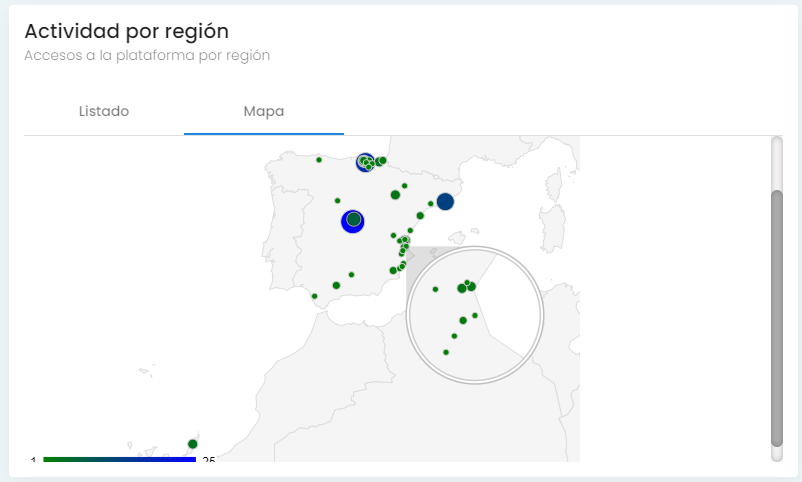This screenshot has height=482, width=802.
Task: Switch to the Listado tab
Action: tap(104, 111)
